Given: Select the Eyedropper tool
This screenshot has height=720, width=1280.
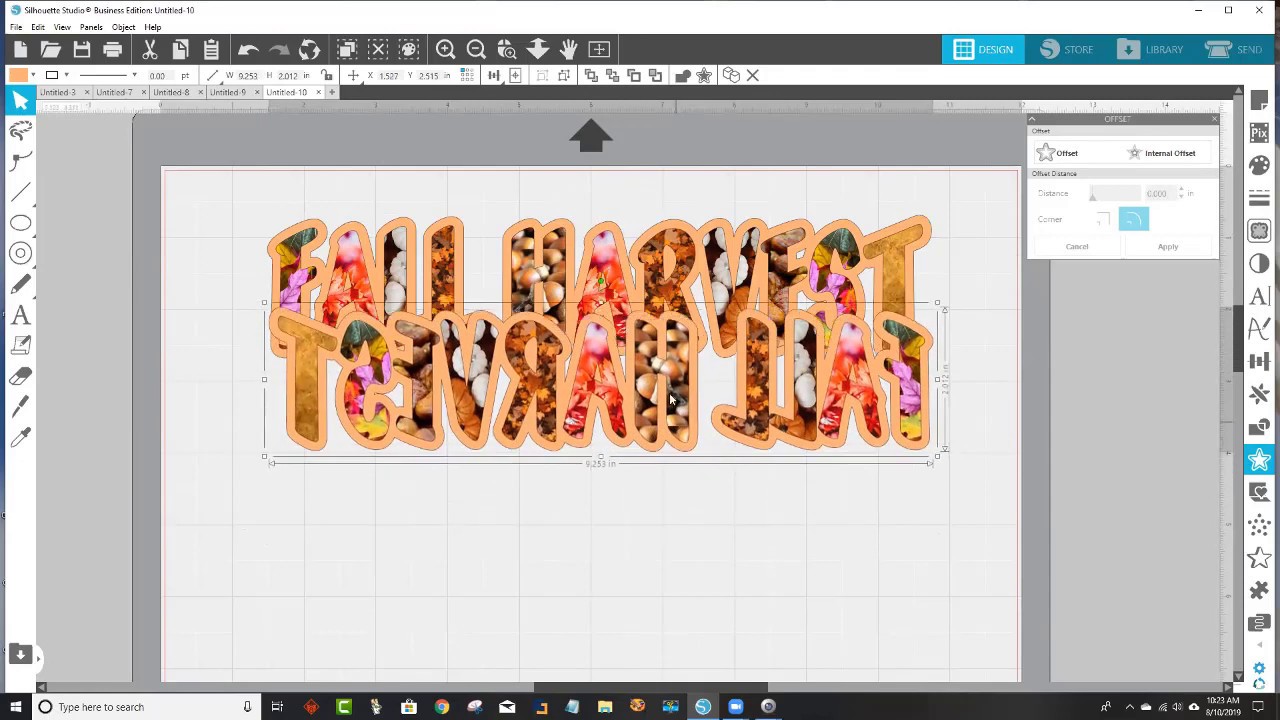Looking at the screenshot, I should (x=20, y=438).
